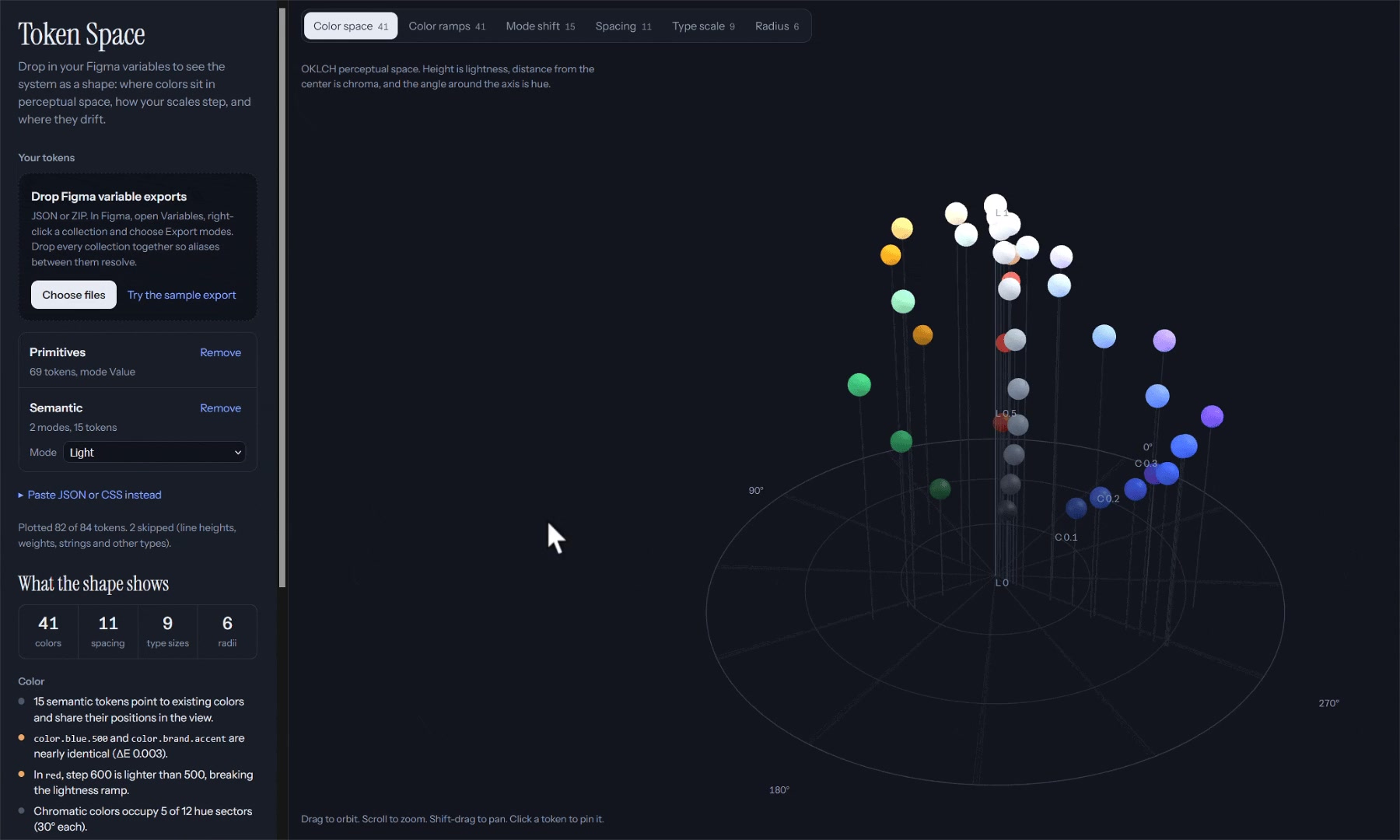Click the 270° axis label
Screen dimensions: 1400x840
coord(1328,703)
